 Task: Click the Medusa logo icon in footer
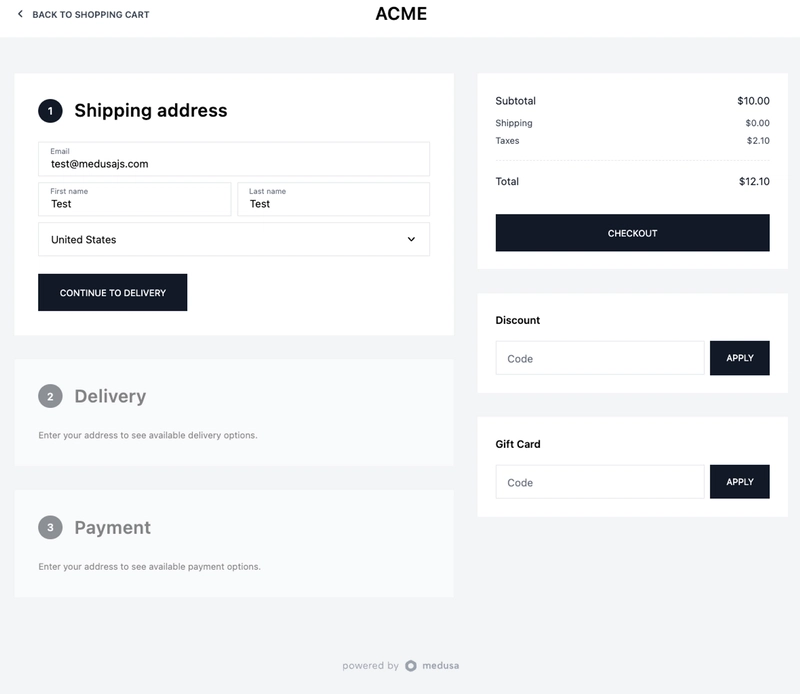[411, 665]
